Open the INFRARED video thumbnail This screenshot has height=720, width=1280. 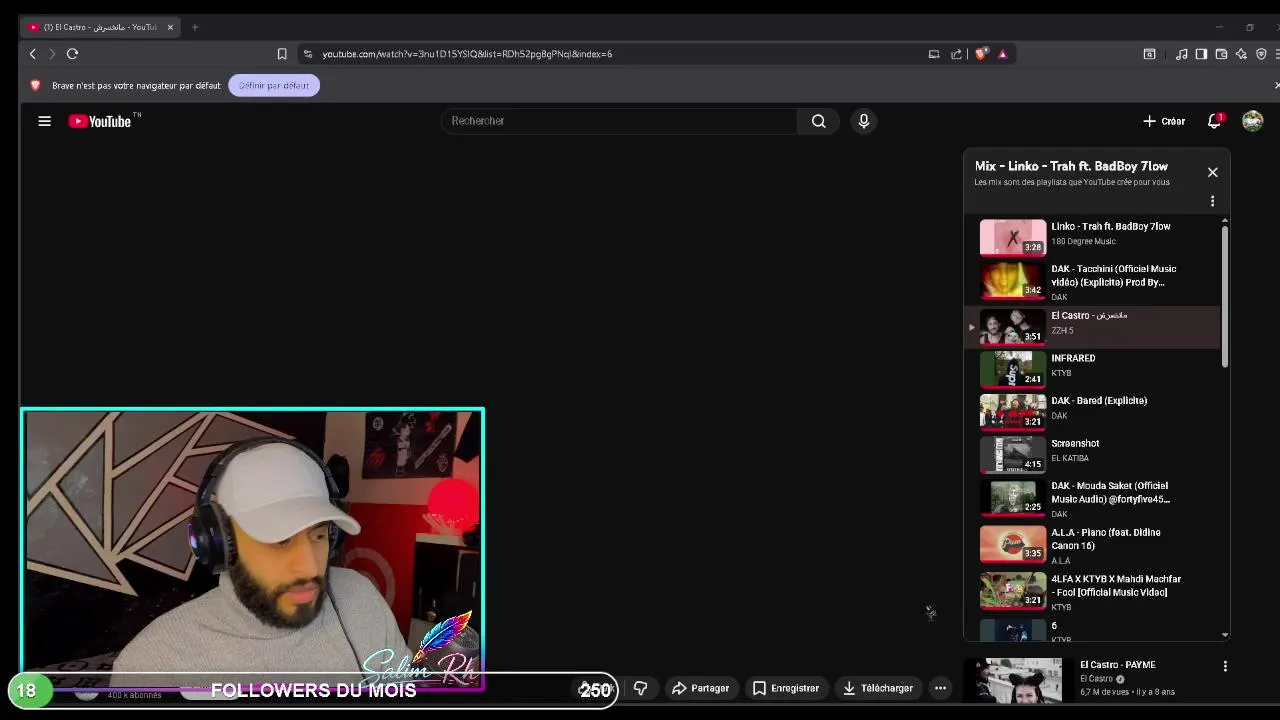click(x=1013, y=369)
